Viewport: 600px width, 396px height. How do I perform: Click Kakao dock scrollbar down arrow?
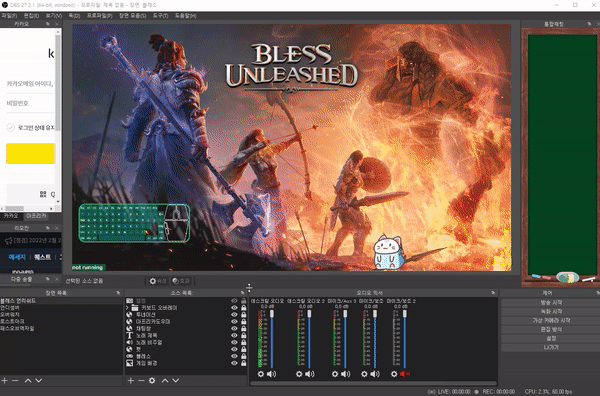[58, 202]
